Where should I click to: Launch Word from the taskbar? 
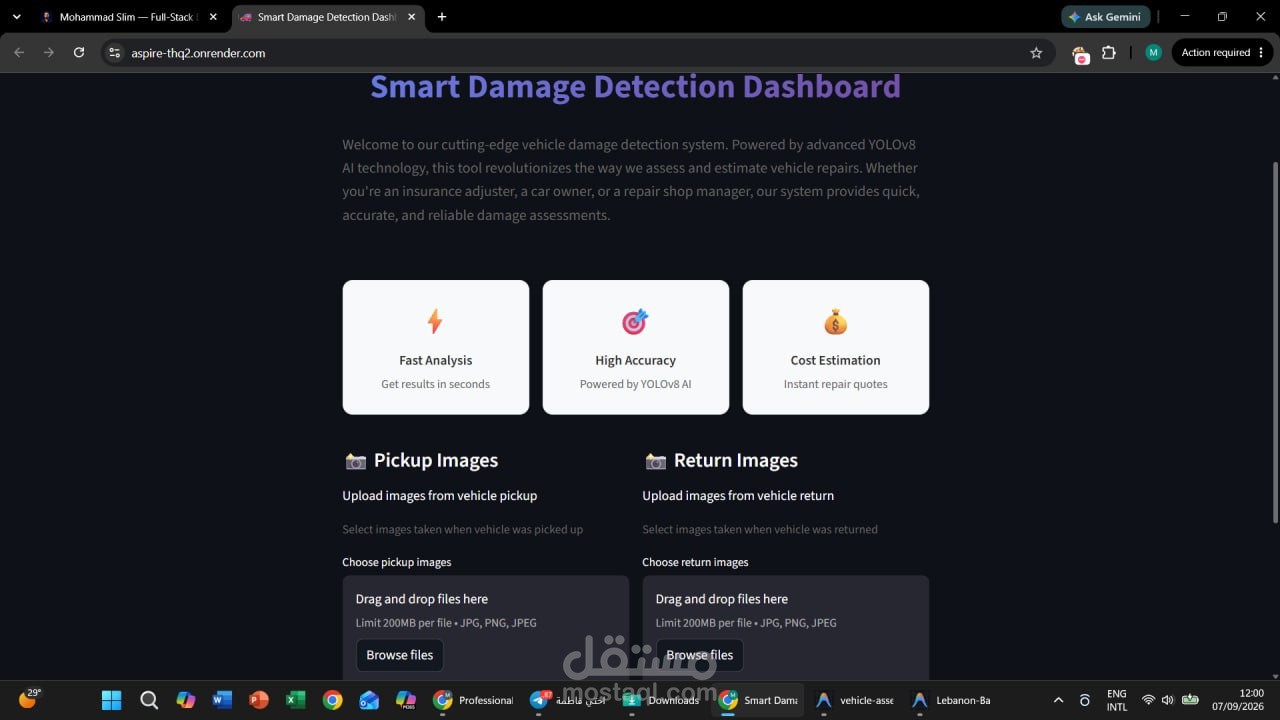tap(222, 700)
